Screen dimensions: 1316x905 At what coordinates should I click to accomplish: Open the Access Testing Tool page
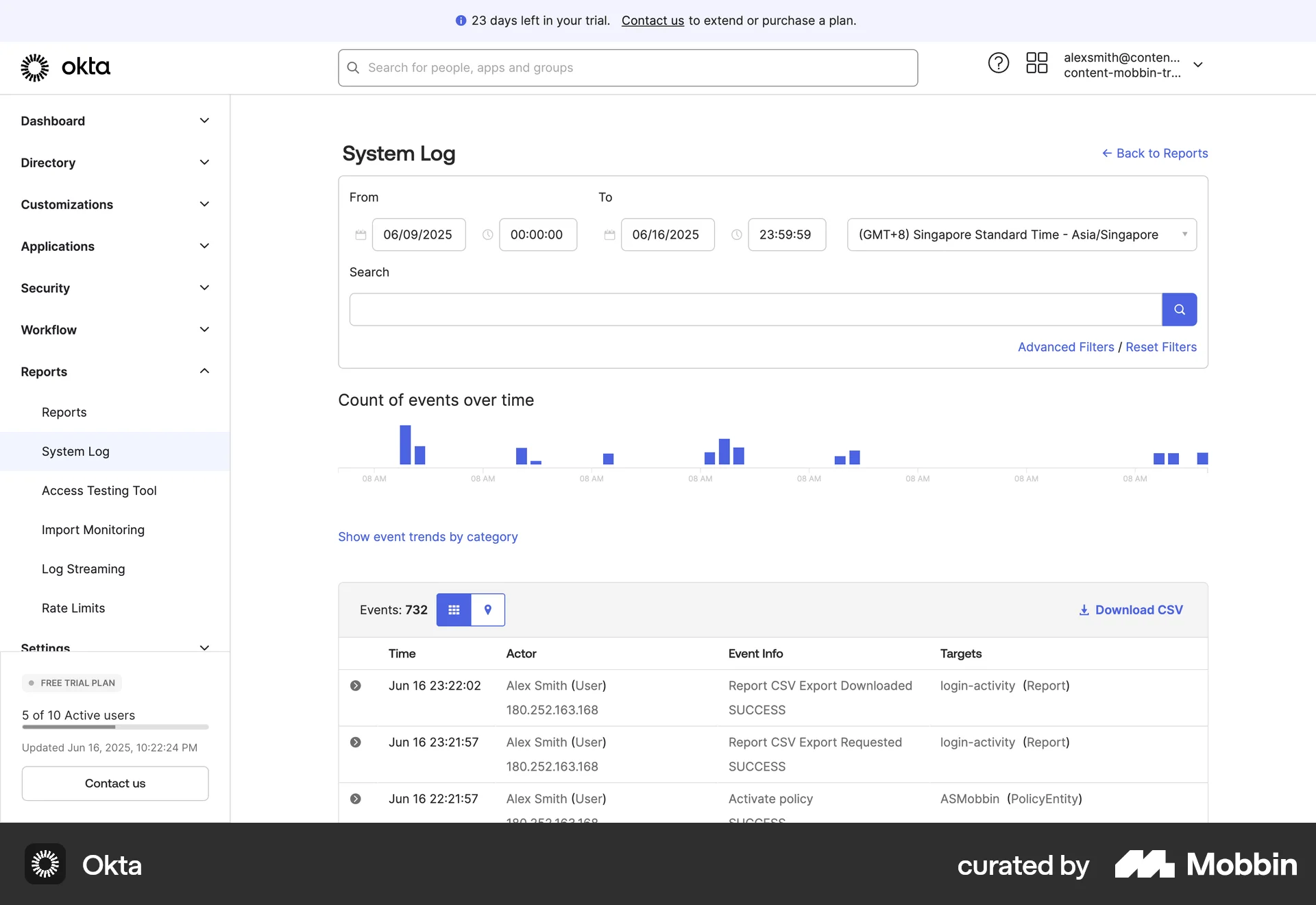99,490
